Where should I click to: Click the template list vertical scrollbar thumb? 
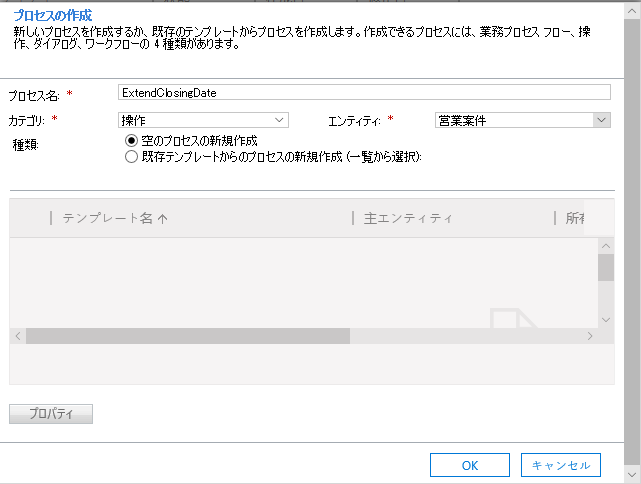(x=606, y=267)
